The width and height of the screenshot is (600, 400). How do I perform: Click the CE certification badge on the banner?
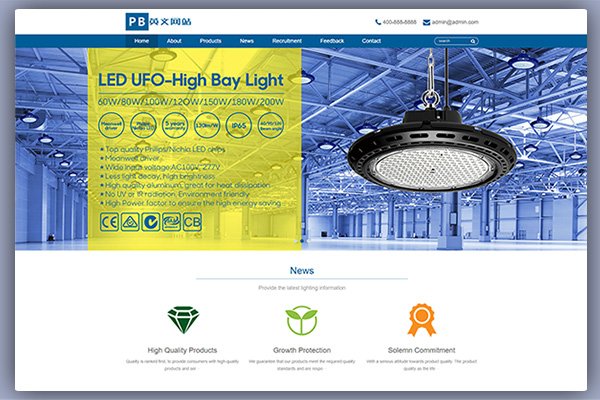click(109, 222)
